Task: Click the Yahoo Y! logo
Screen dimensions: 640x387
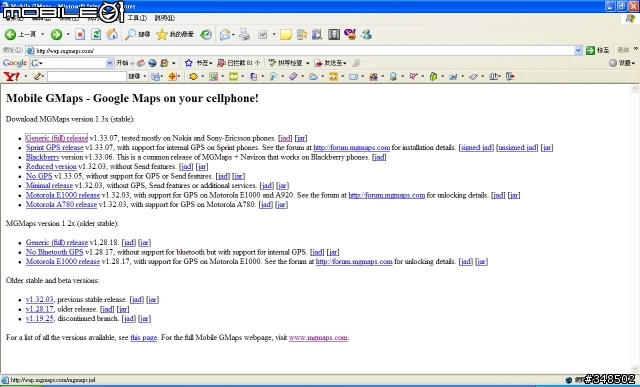Action: point(11,76)
